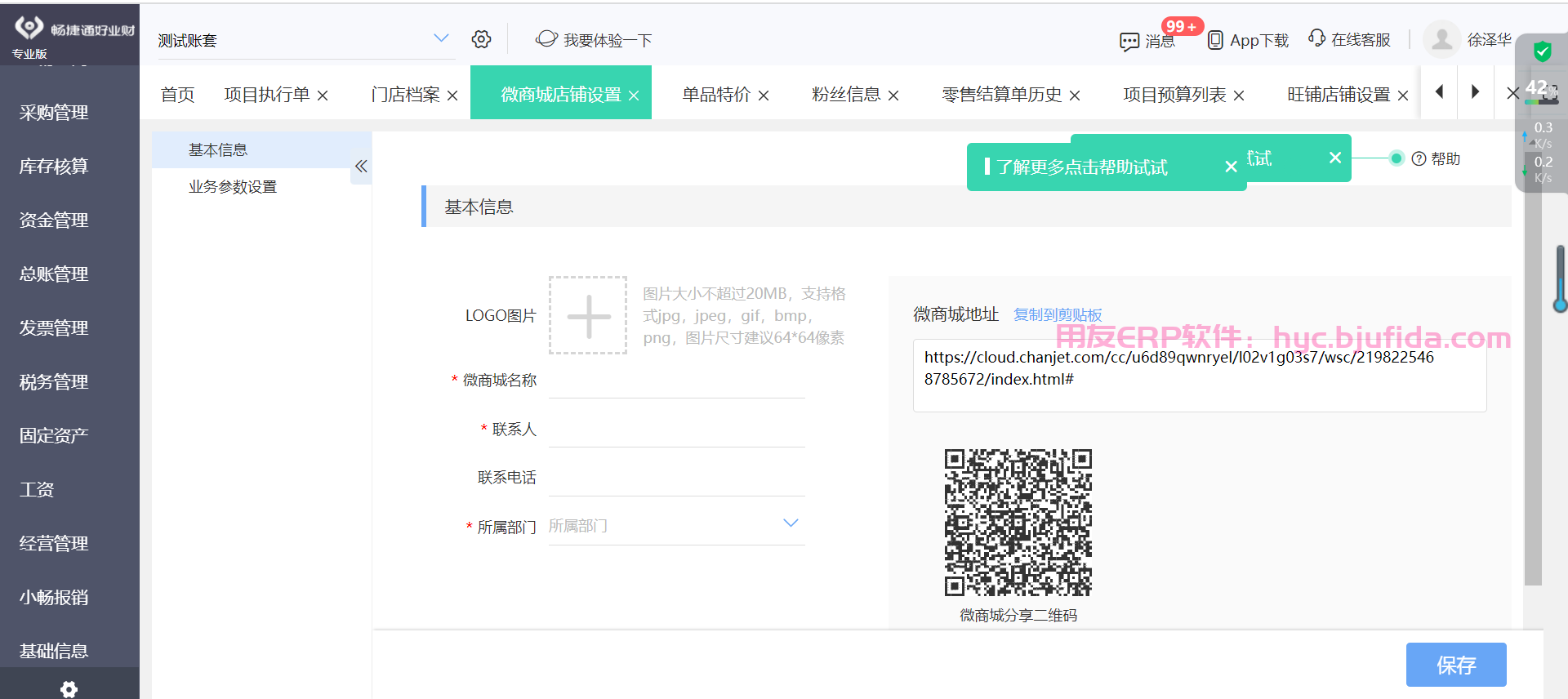Close the 单品特价 tab
The width and height of the screenshot is (1568, 699).
[764, 96]
